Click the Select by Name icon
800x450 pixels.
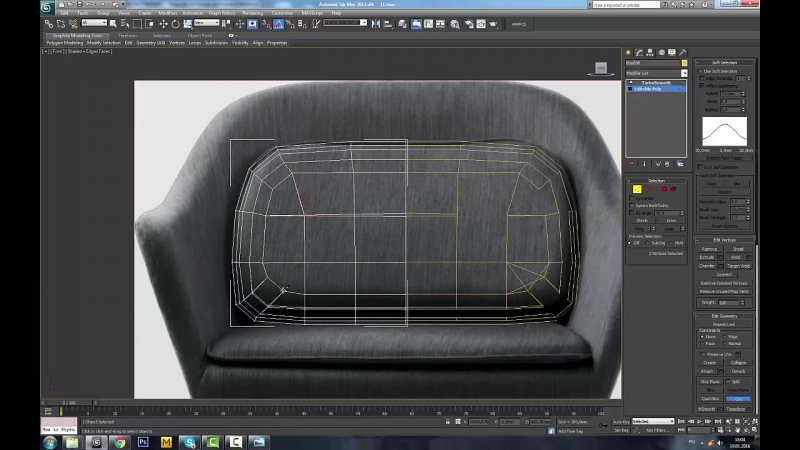125,24
